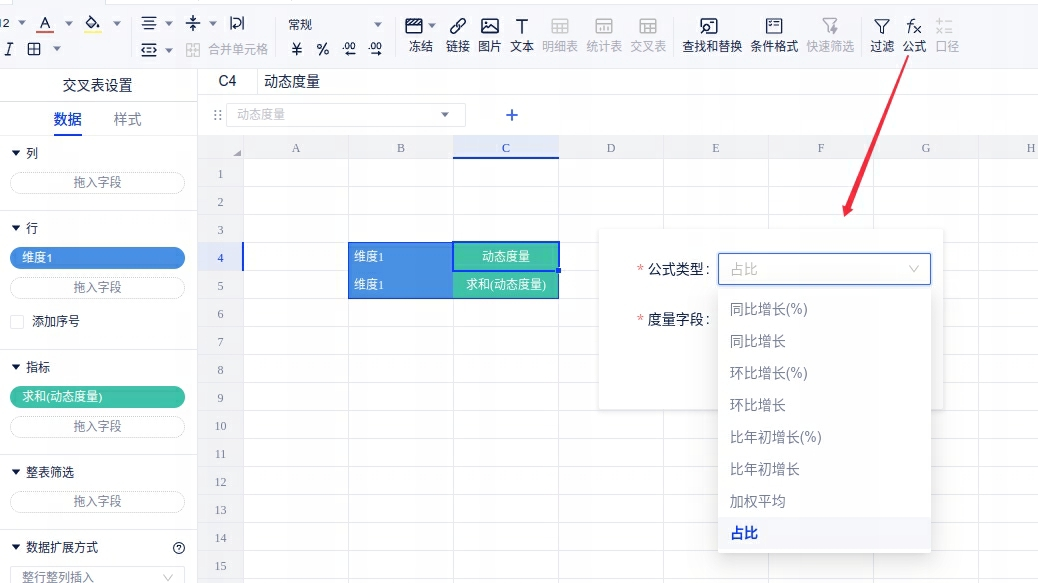Insert a 链接 hyperlink
The width and height of the screenshot is (1038, 583).
[457, 34]
